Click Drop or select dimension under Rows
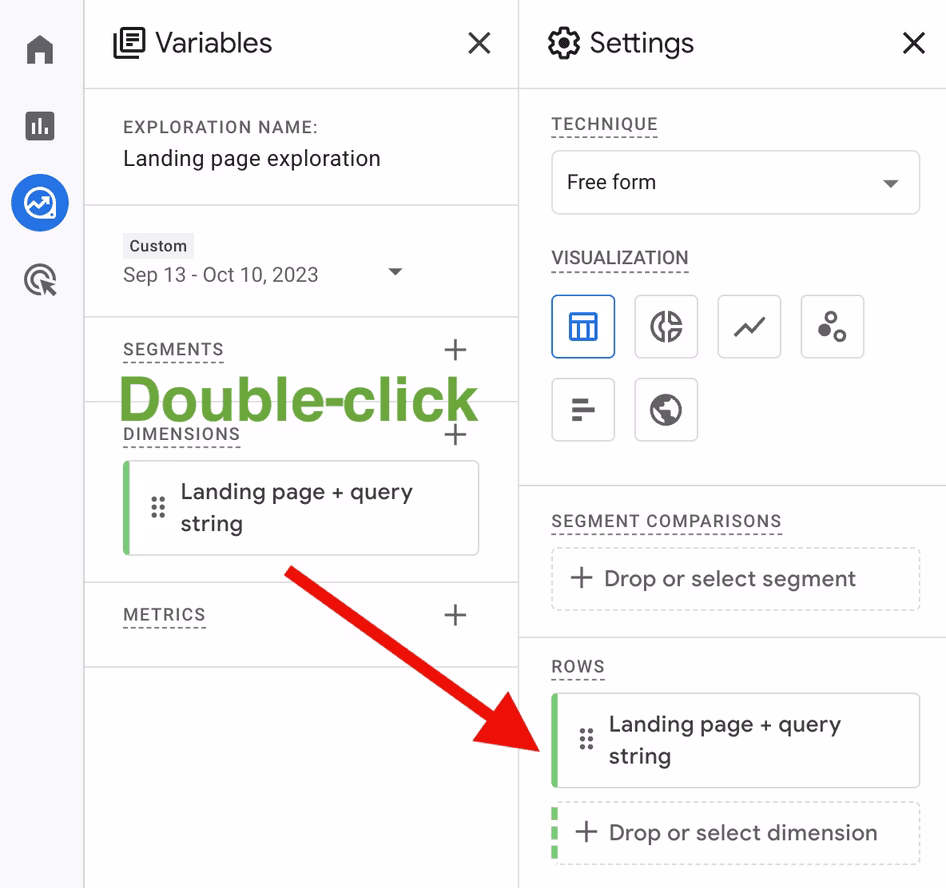Image resolution: width=946 pixels, height=888 pixels. point(735,832)
